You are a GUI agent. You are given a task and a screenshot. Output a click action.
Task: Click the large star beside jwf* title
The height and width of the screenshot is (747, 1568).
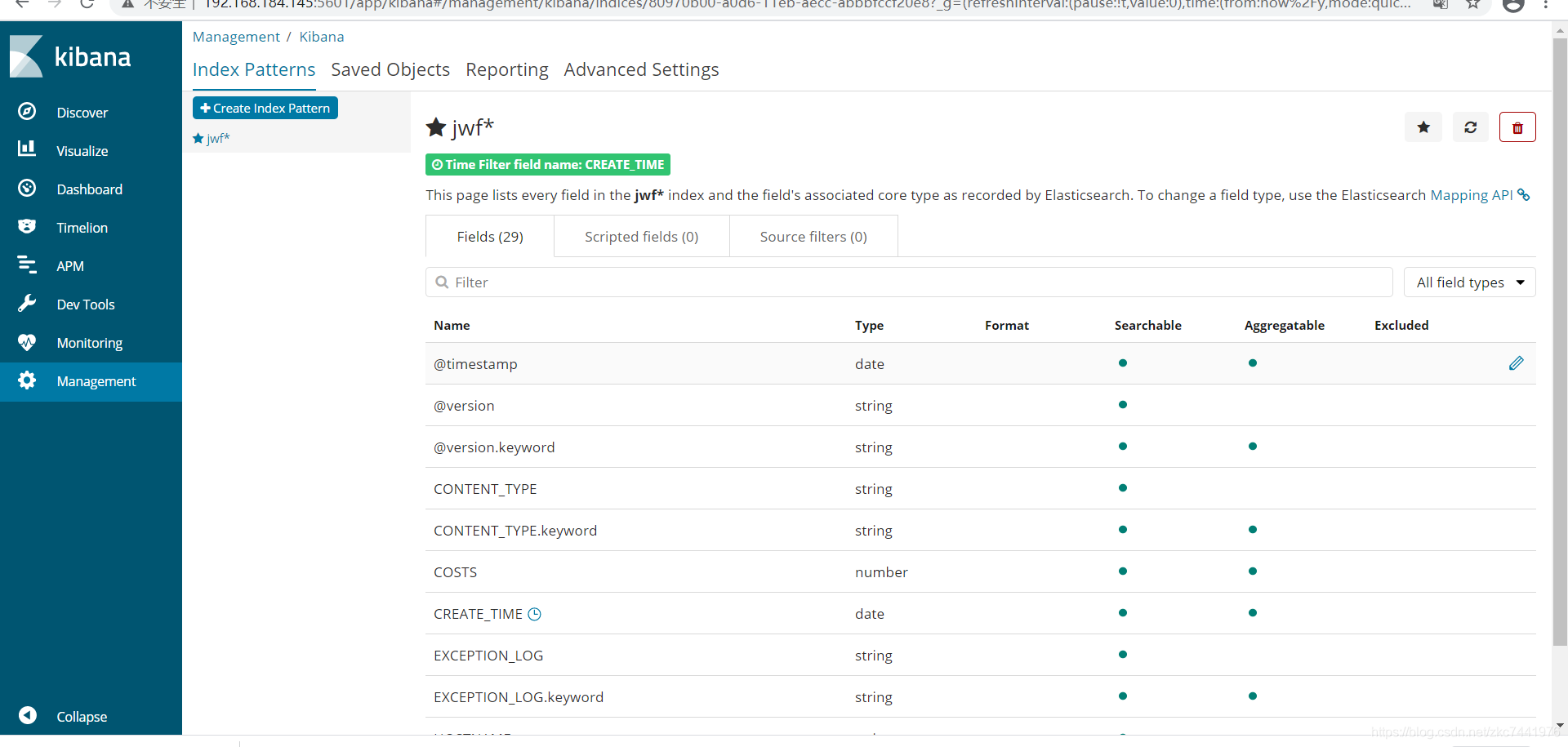(436, 127)
